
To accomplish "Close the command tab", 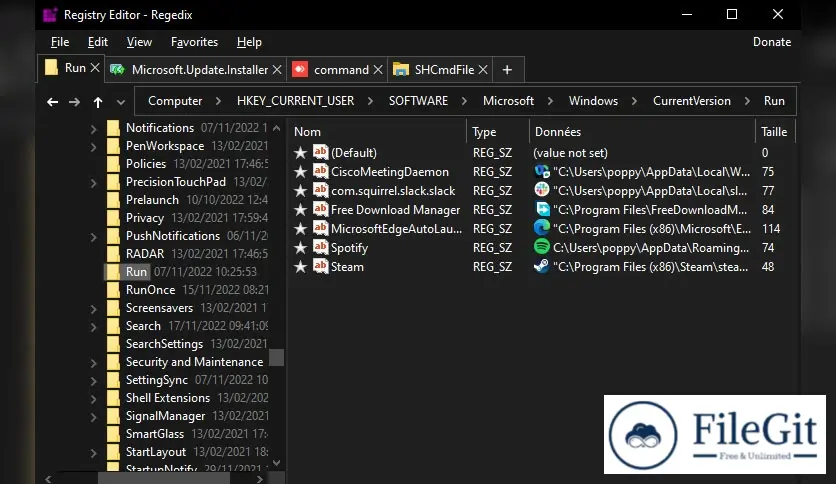I will [x=377, y=70].
